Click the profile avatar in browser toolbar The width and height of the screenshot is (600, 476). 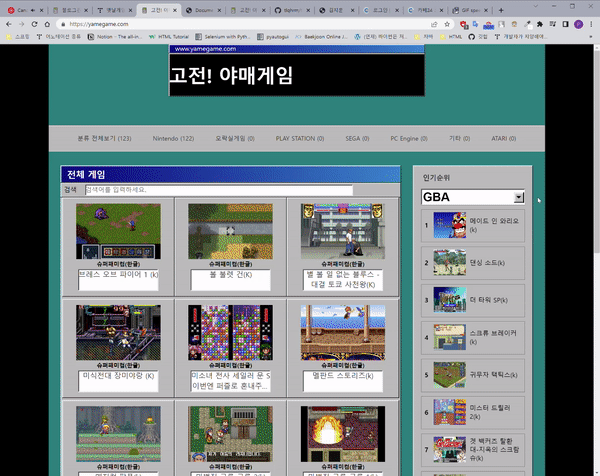[580, 22]
